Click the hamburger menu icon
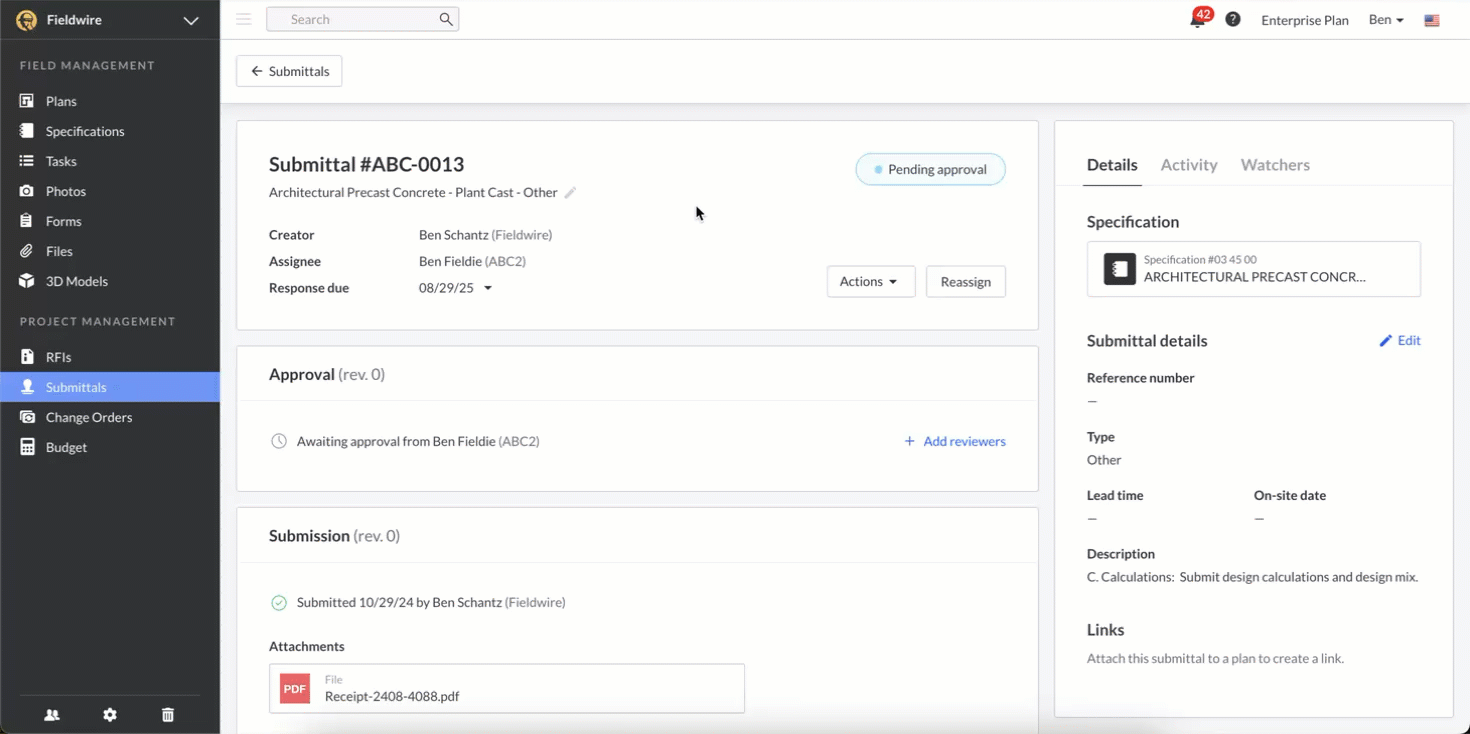The width and height of the screenshot is (1470, 734). 244,19
